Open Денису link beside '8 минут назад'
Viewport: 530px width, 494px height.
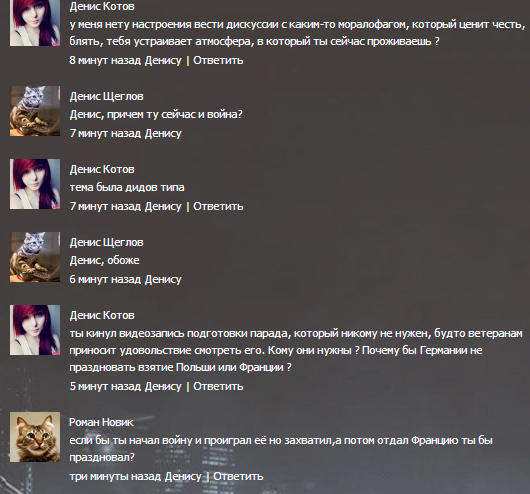163,61
